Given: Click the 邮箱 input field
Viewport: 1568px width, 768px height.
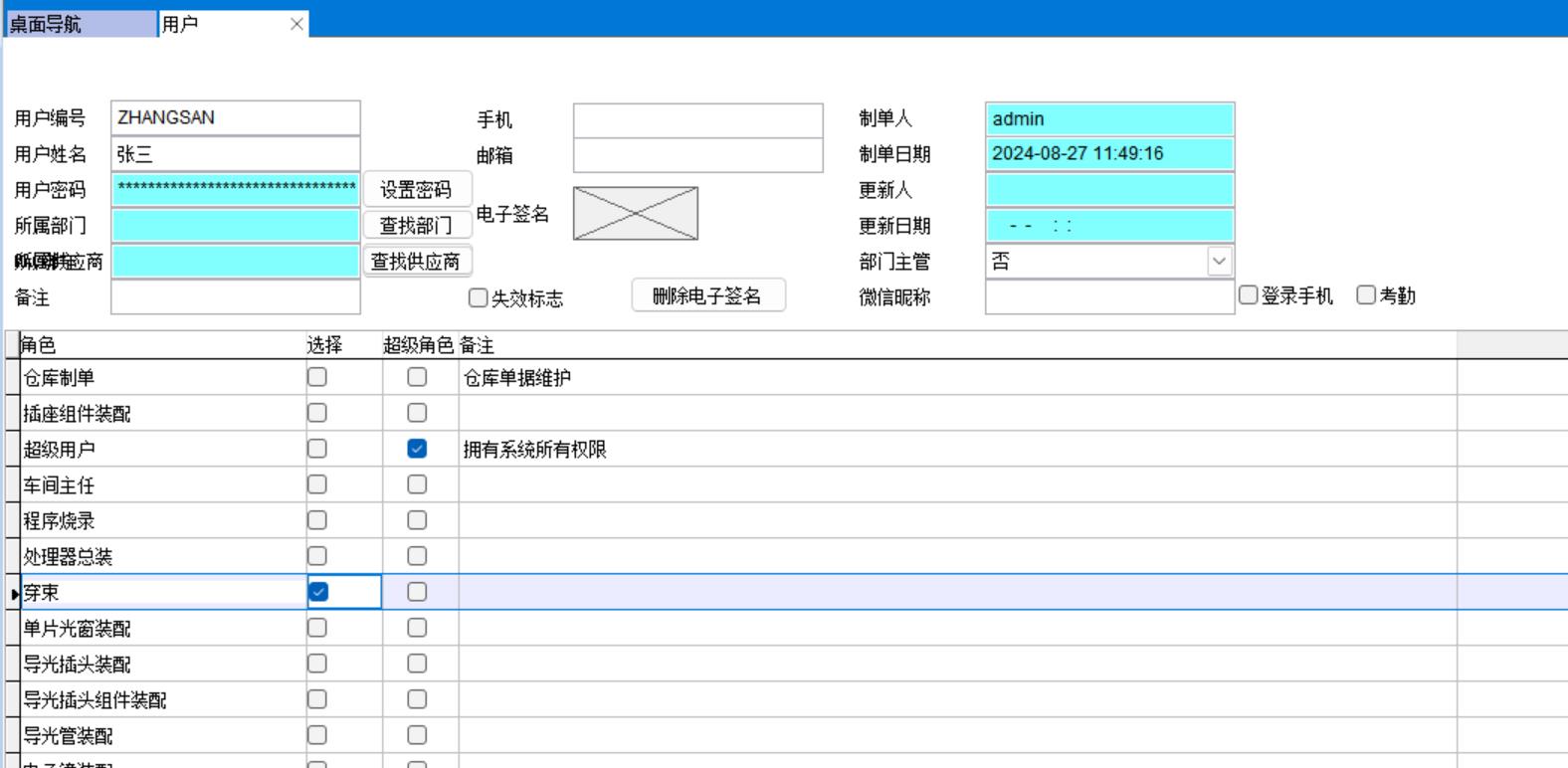Looking at the screenshot, I should [697, 156].
